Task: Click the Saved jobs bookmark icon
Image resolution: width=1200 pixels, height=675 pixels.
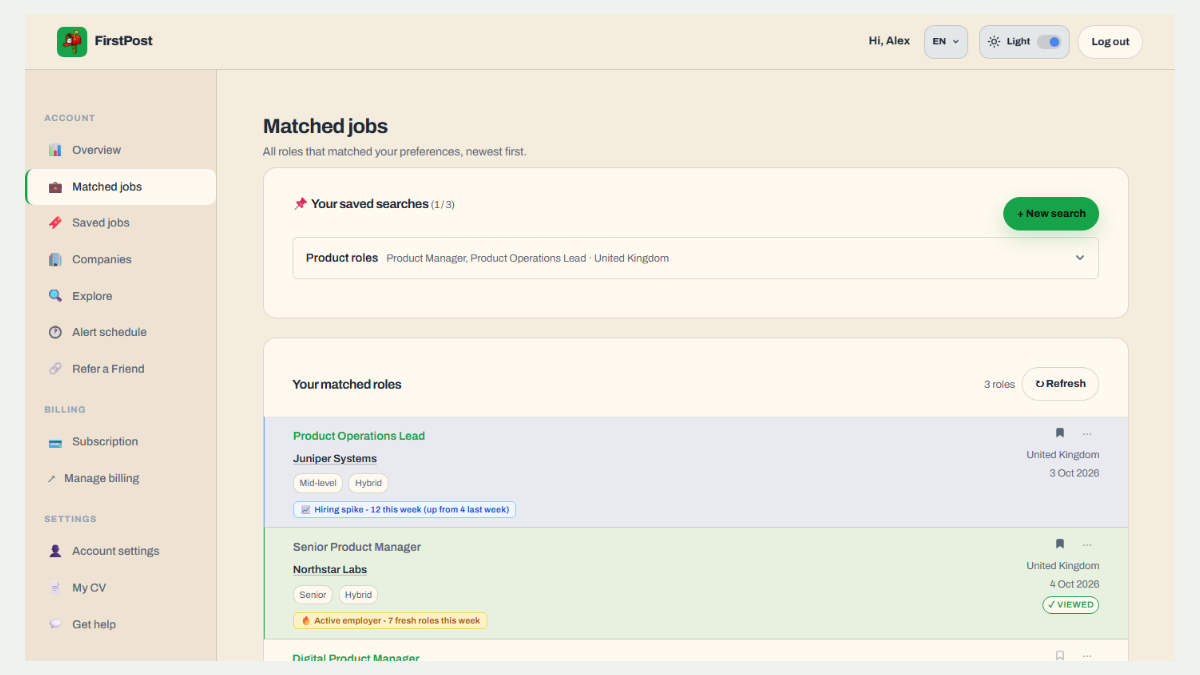Action: click(55, 223)
